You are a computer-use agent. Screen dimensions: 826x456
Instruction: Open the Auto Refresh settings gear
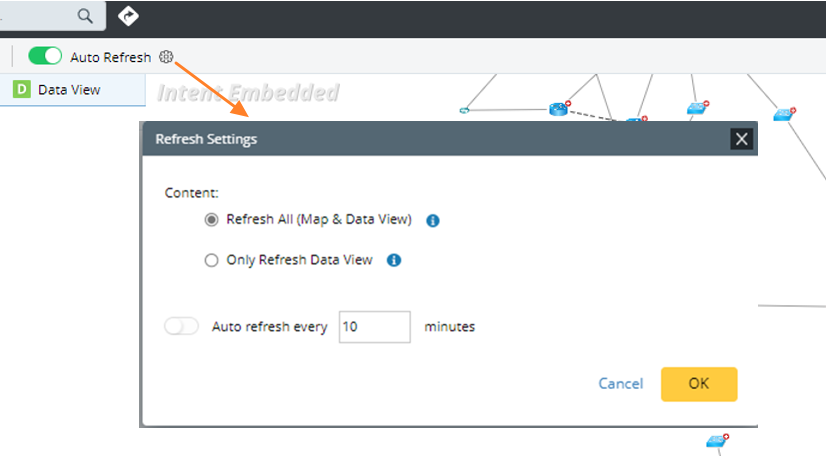coord(166,57)
